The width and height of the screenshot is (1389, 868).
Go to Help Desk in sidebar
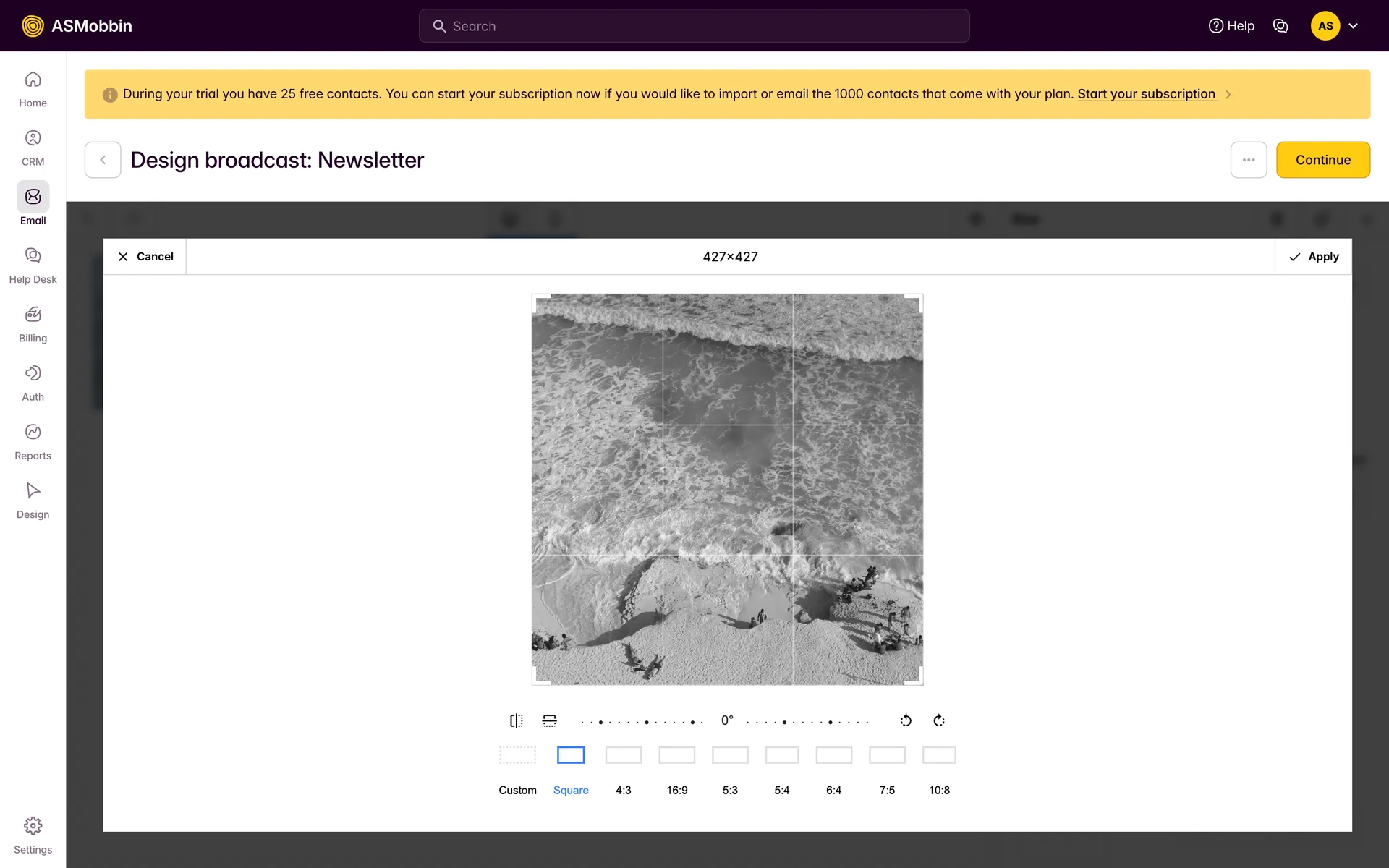click(33, 265)
